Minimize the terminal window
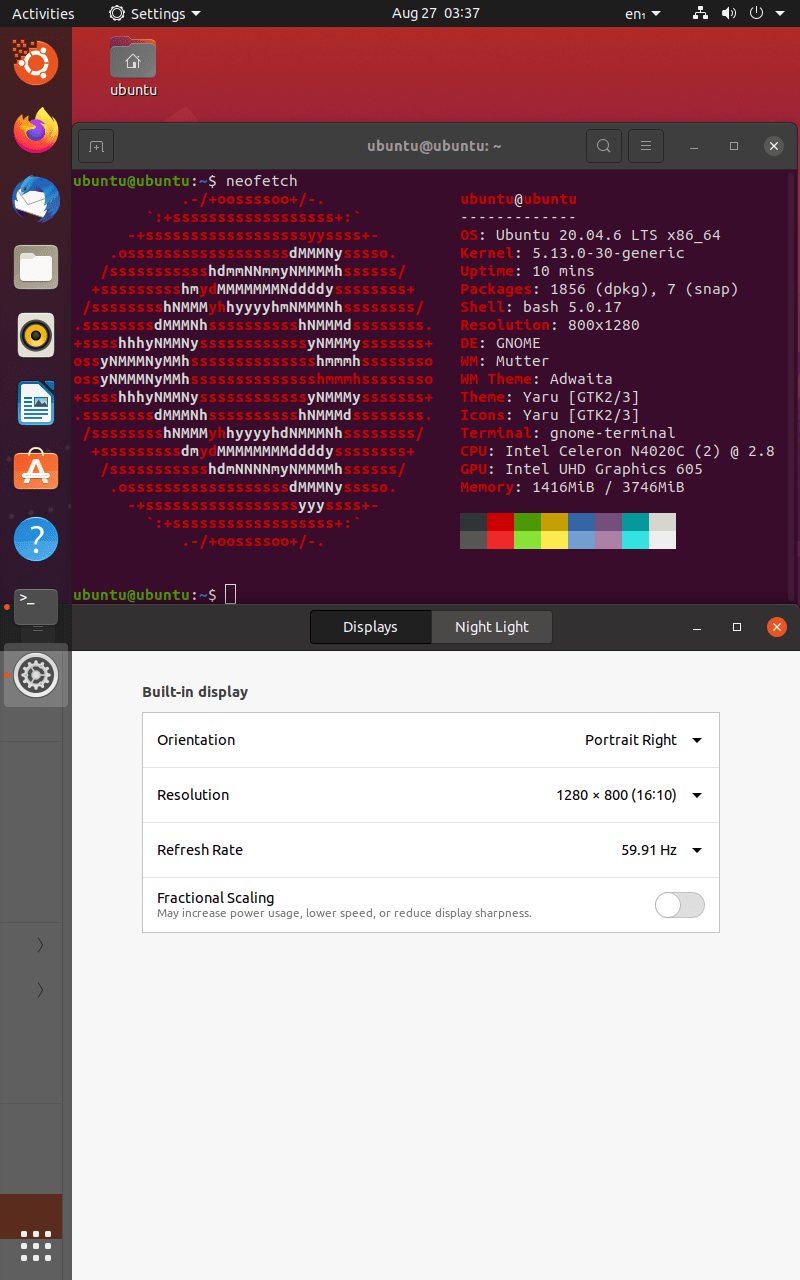 [x=694, y=146]
